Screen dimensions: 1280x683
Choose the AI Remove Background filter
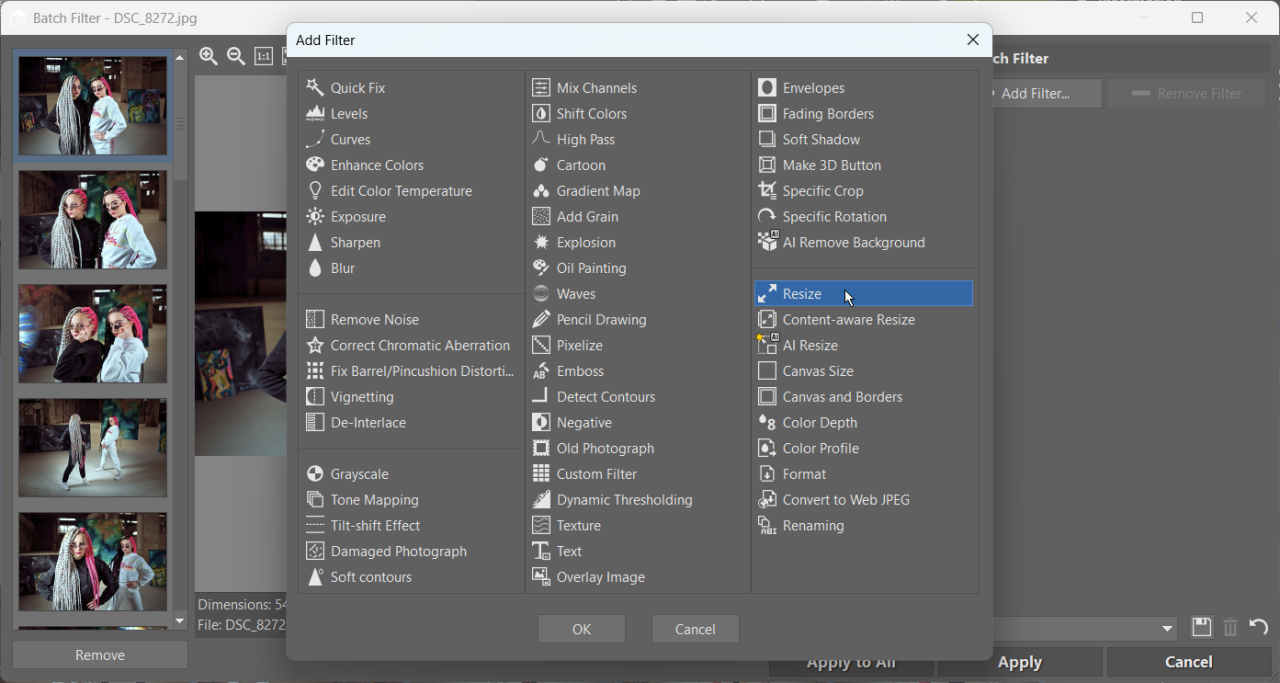[853, 243]
